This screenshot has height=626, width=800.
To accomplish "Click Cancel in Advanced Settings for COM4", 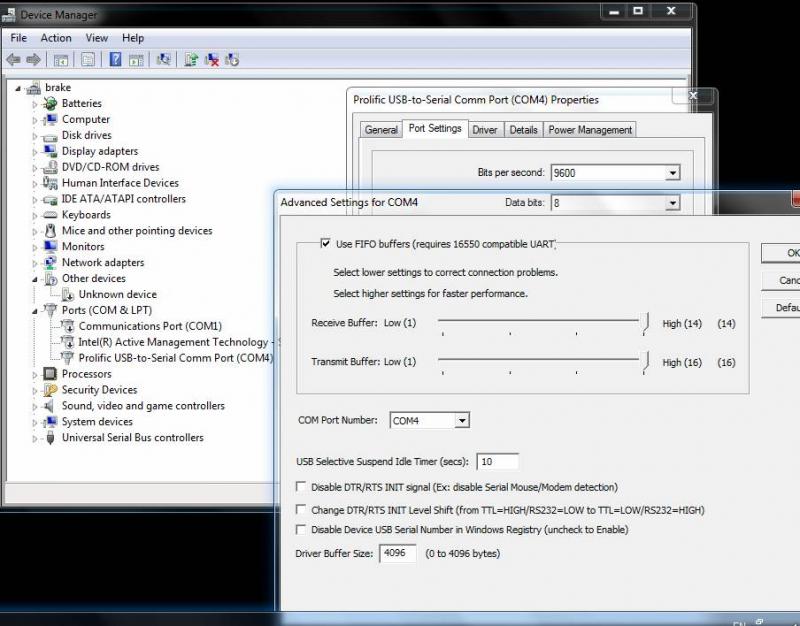I will (x=781, y=280).
